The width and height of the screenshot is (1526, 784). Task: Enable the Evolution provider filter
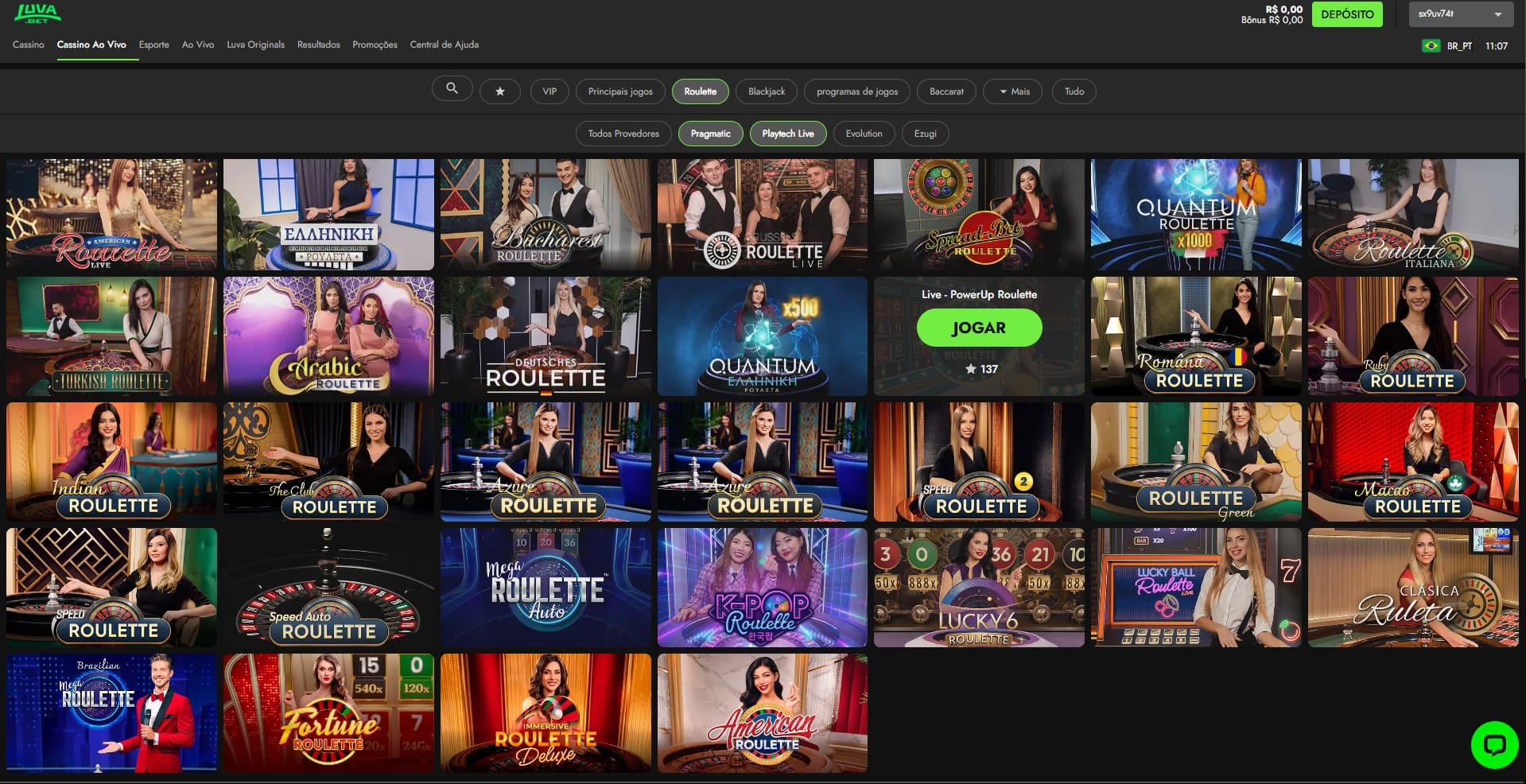[x=864, y=134]
